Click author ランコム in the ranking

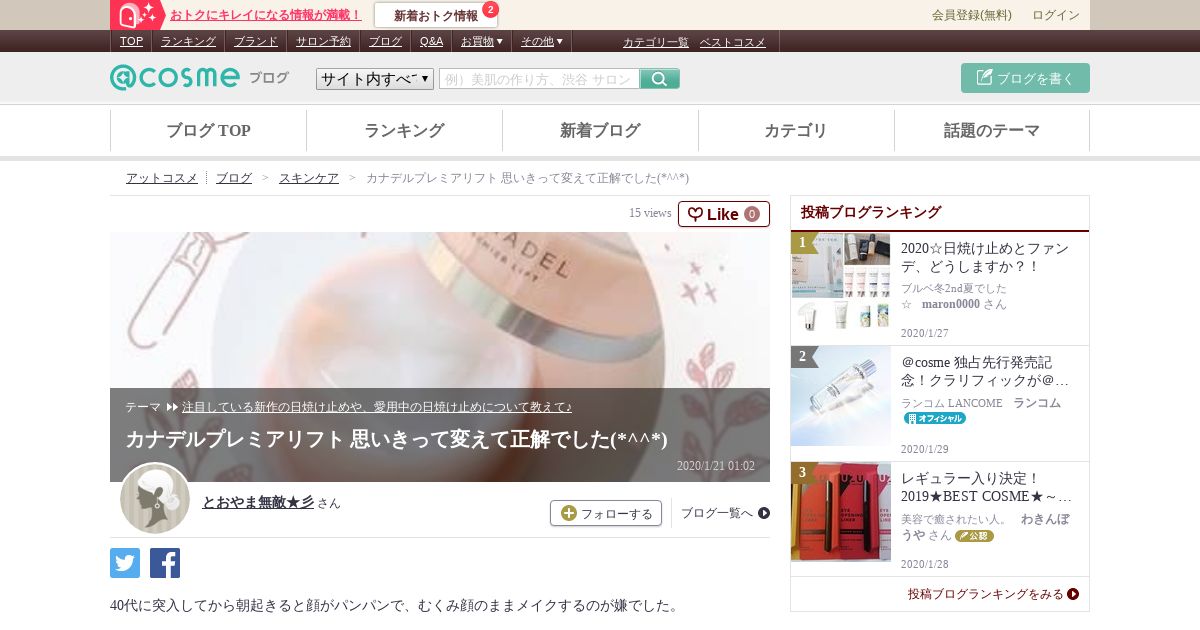[x=1037, y=403]
